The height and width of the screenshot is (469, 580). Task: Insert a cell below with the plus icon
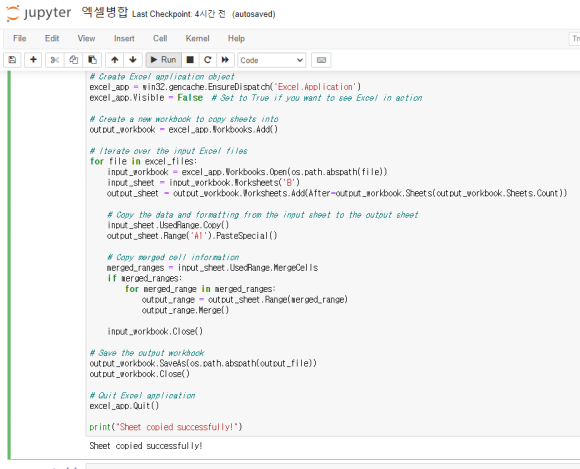[33, 60]
